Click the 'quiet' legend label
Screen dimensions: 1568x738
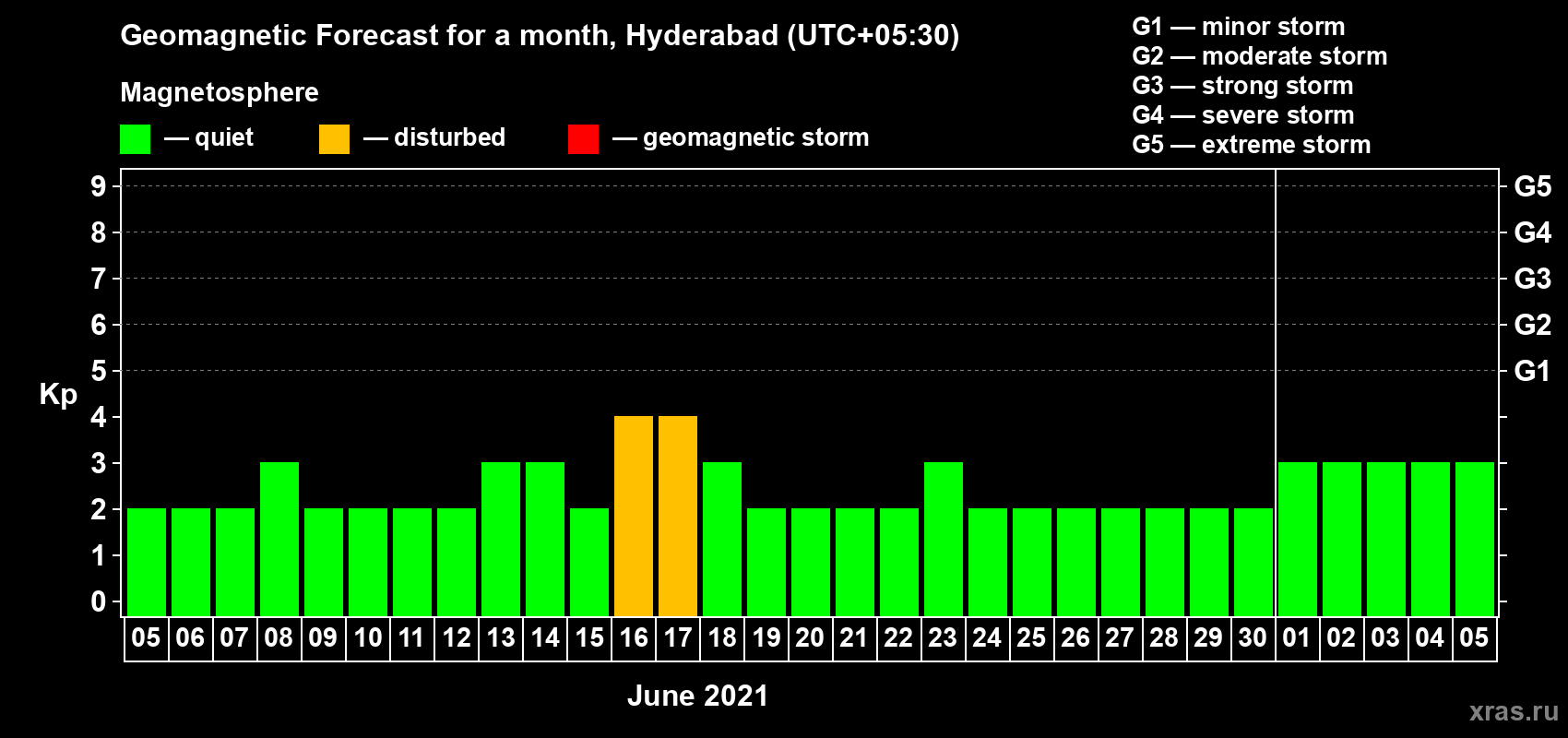[x=224, y=137]
